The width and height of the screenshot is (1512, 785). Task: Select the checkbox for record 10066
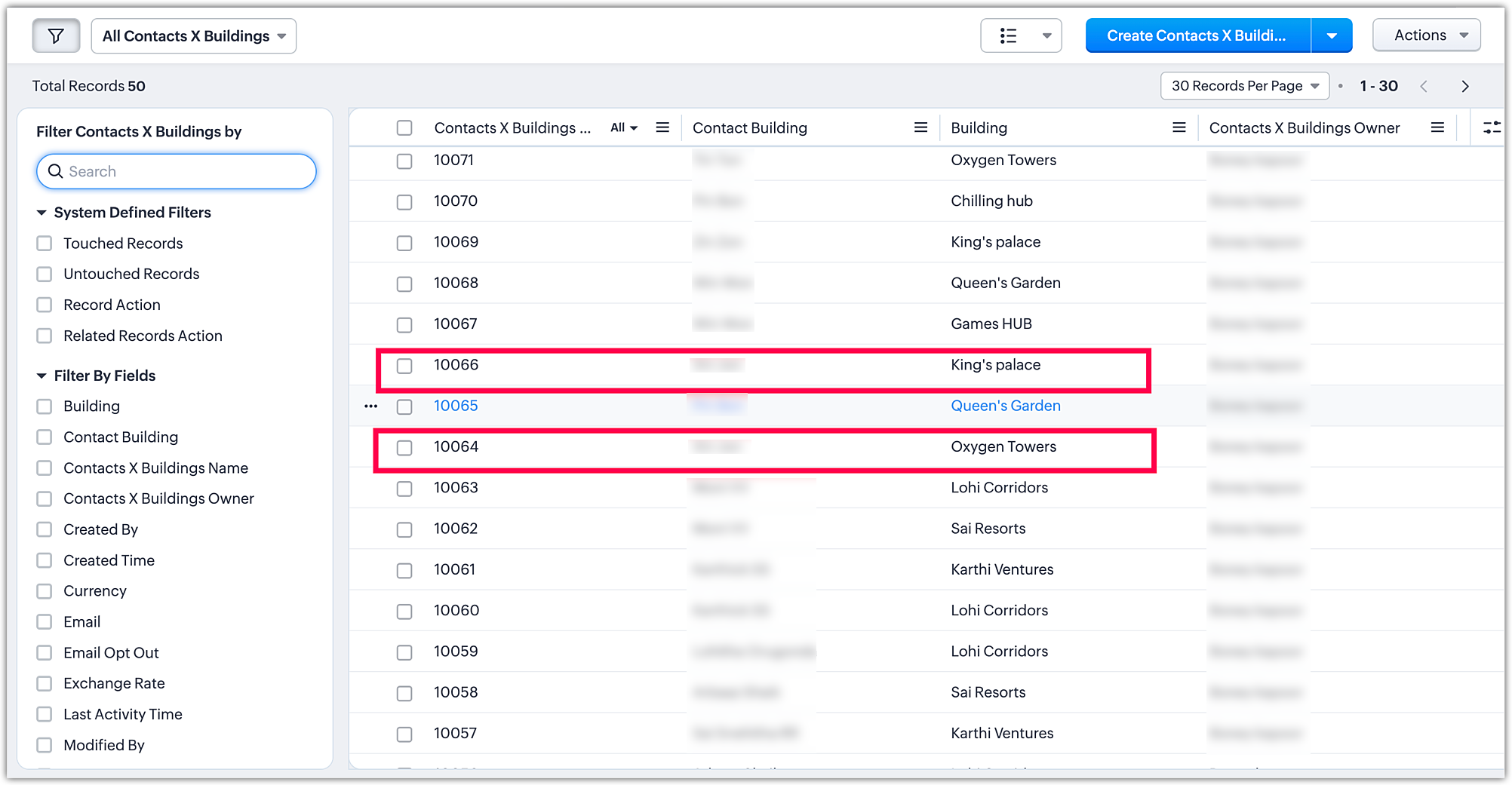coord(404,366)
